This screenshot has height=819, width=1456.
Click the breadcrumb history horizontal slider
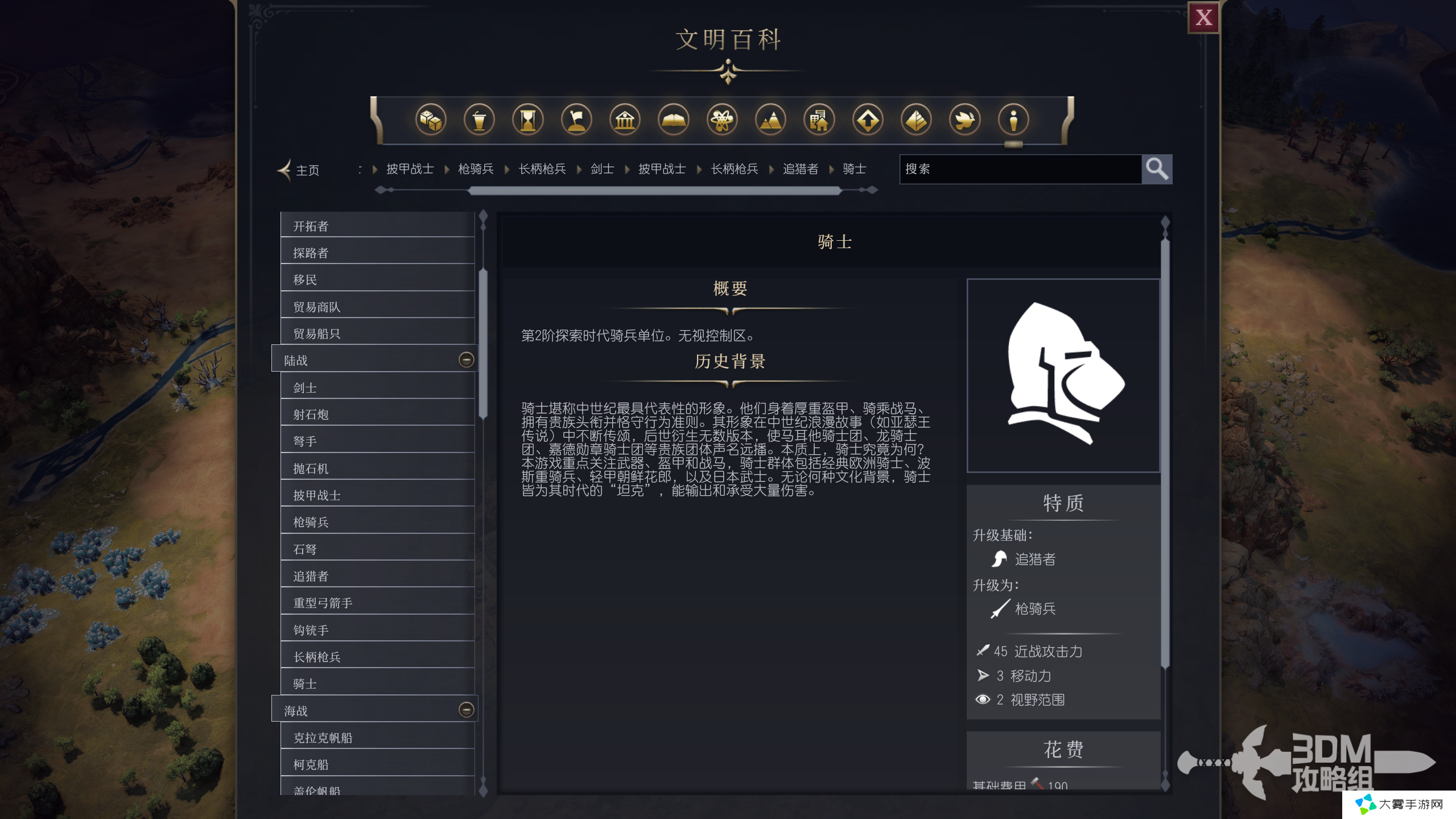654,191
